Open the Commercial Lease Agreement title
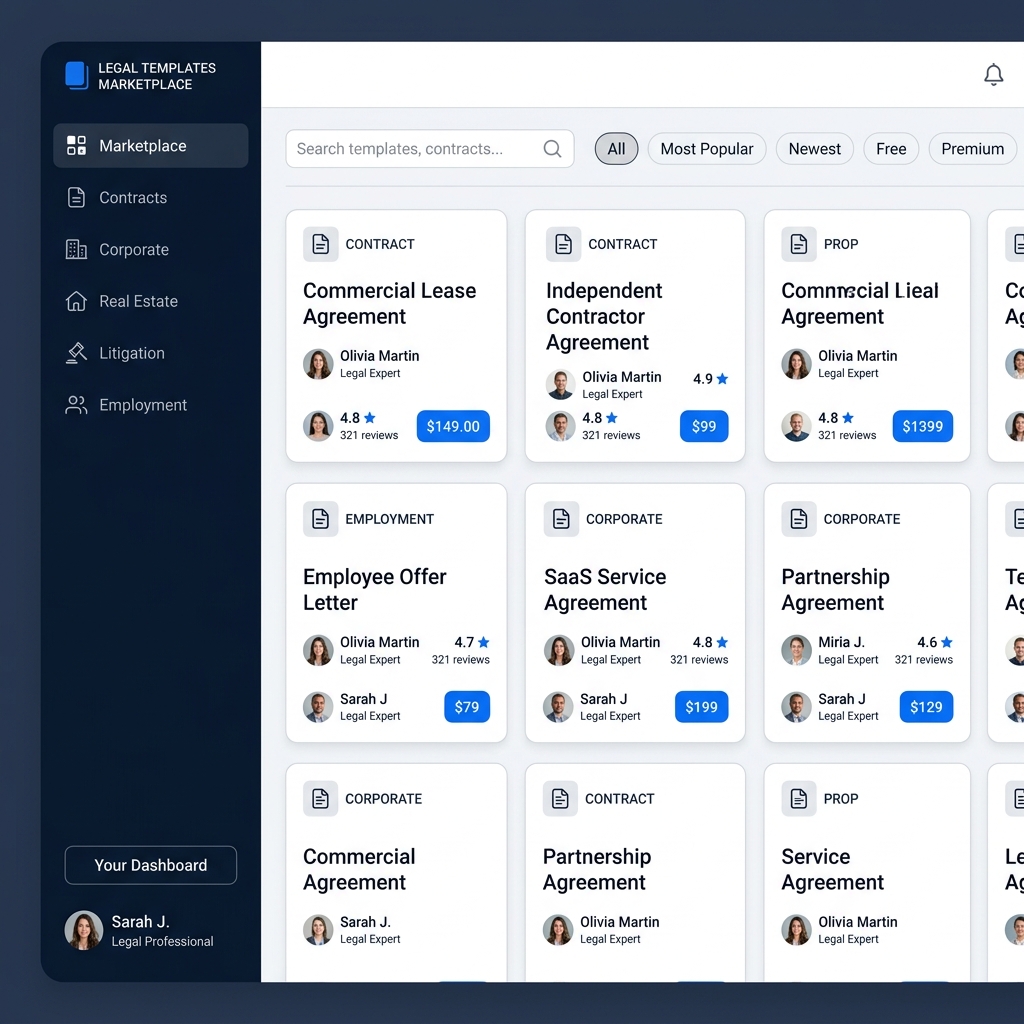 coord(389,303)
